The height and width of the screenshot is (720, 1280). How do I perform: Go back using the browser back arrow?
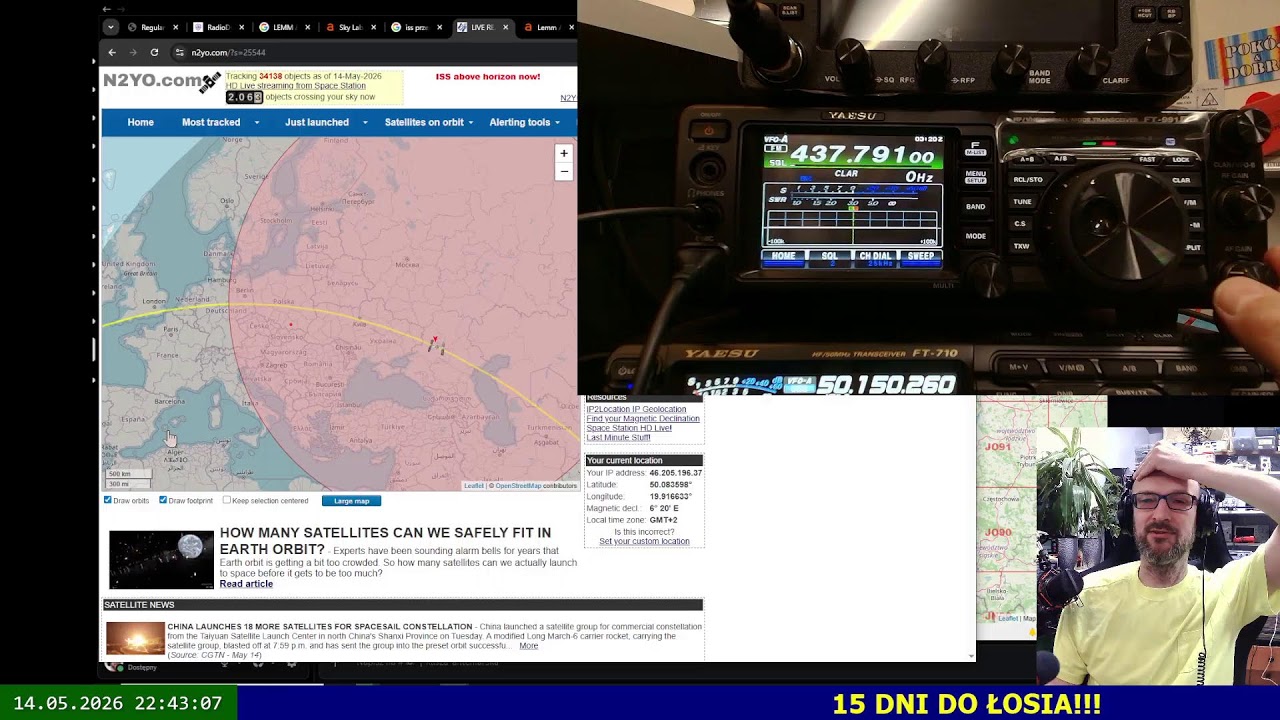point(112,52)
